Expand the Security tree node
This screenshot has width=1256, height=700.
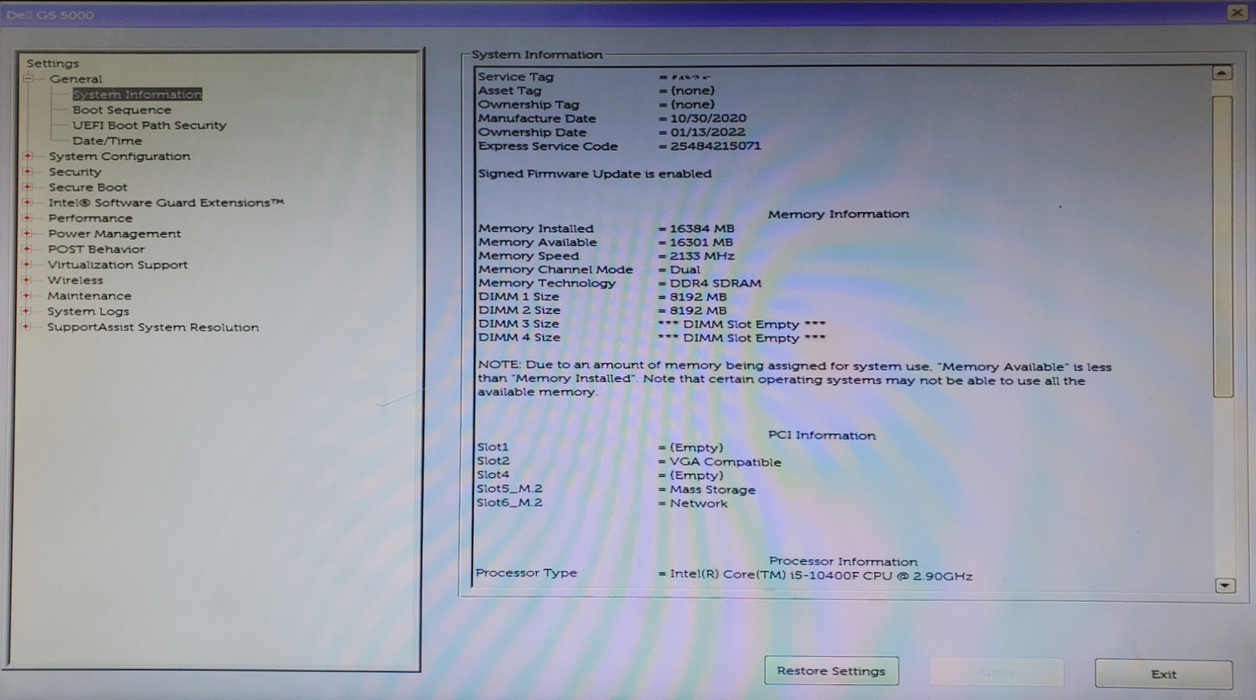point(28,172)
